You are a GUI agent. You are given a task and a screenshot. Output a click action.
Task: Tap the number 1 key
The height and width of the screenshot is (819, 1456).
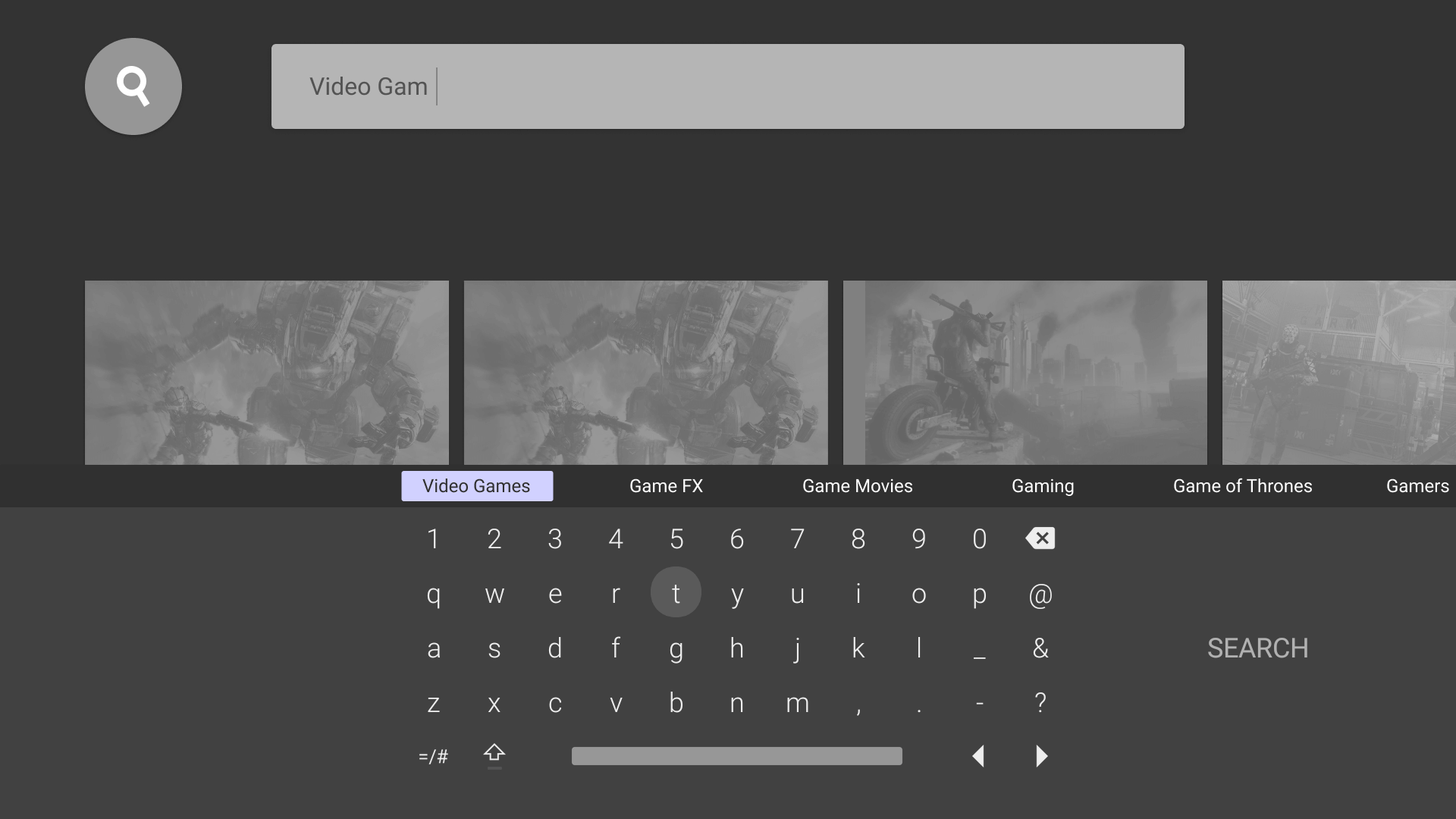(x=433, y=539)
